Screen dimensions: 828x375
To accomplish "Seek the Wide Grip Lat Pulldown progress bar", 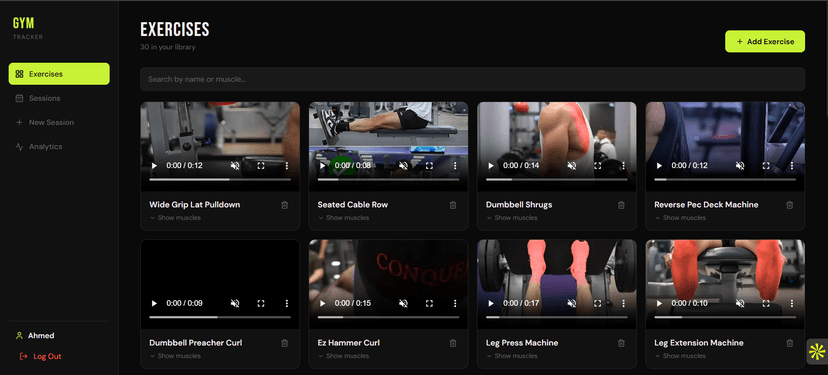I will point(220,180).
